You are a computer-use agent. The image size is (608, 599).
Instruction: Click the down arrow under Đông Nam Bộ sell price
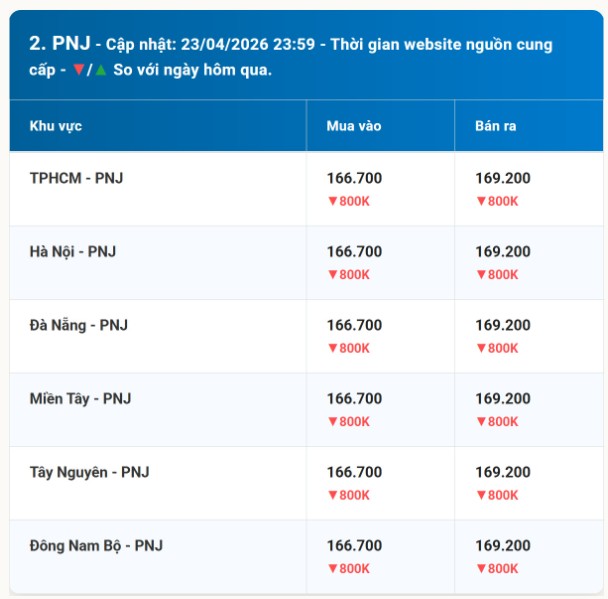point(480,569)
